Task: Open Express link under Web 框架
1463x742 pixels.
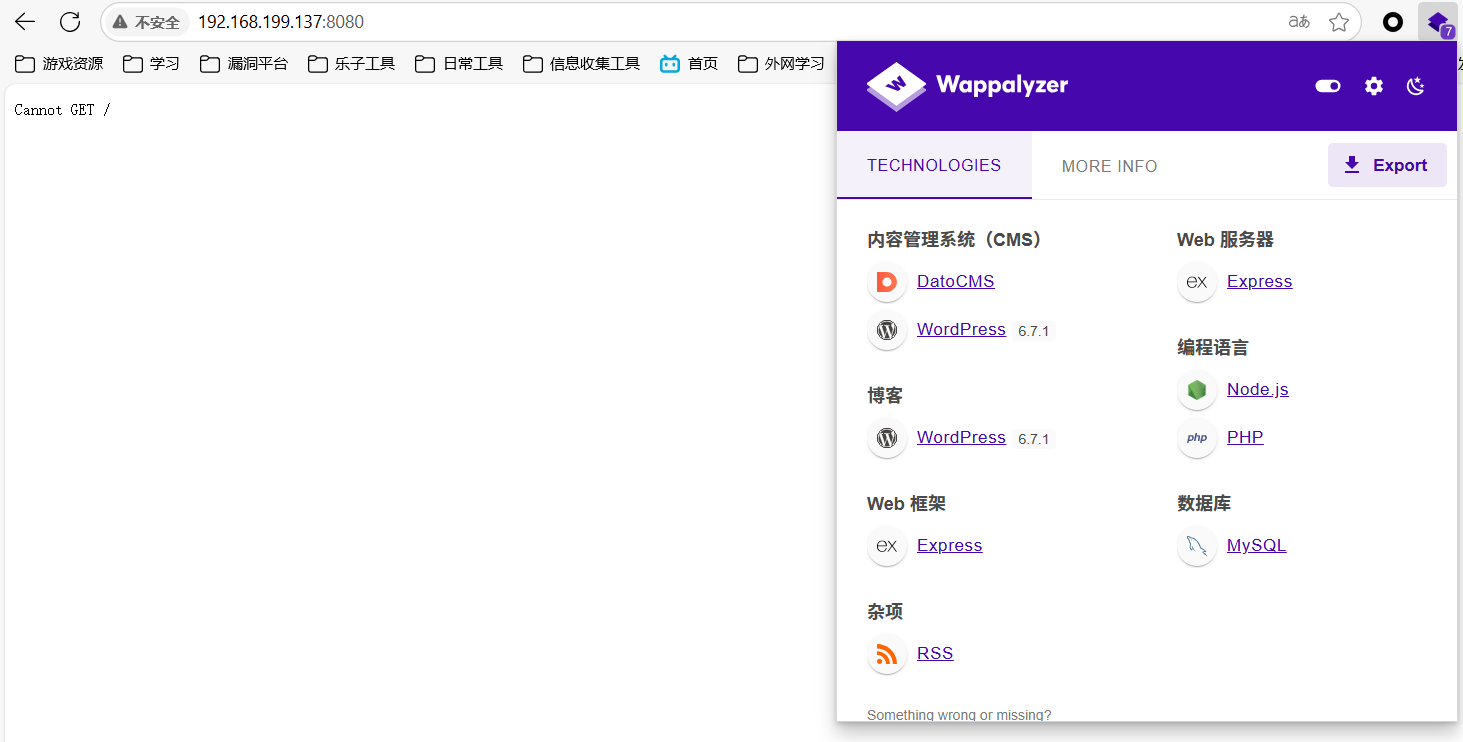Action: pos(950,546)
